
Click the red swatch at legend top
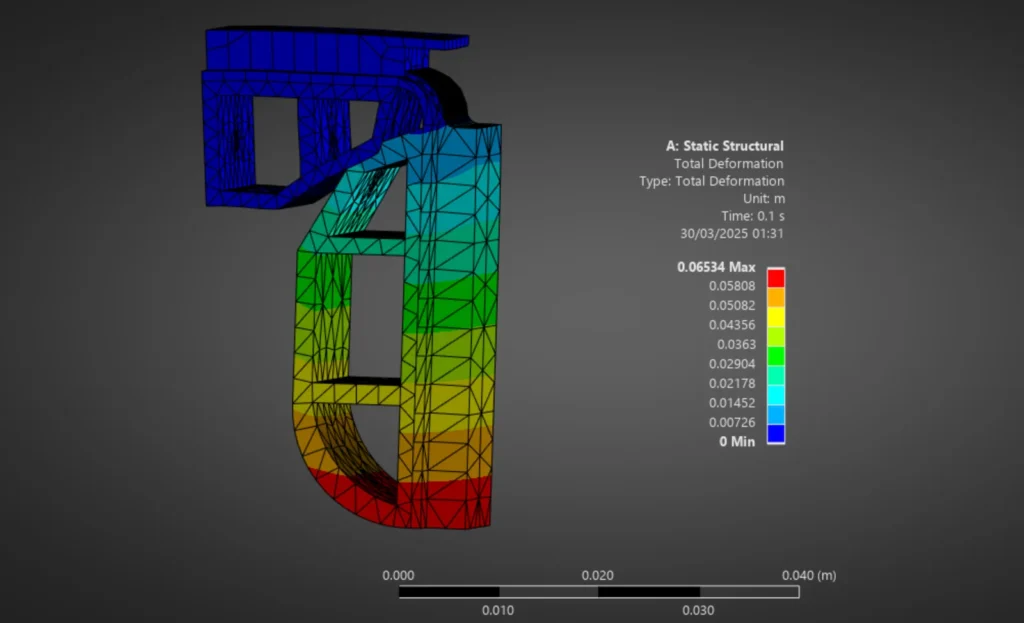[x=775, y=278]
